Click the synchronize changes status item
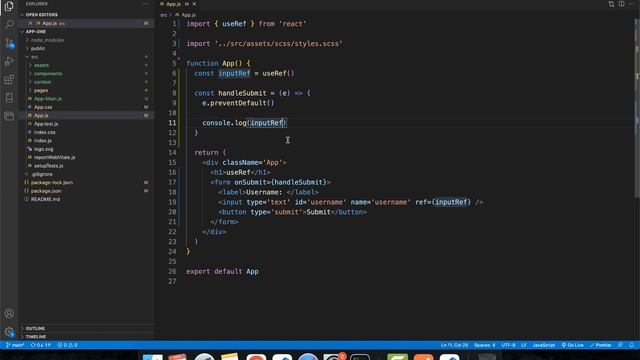Image resolution: width=640 pixels, height=360 pixels. 40,345
